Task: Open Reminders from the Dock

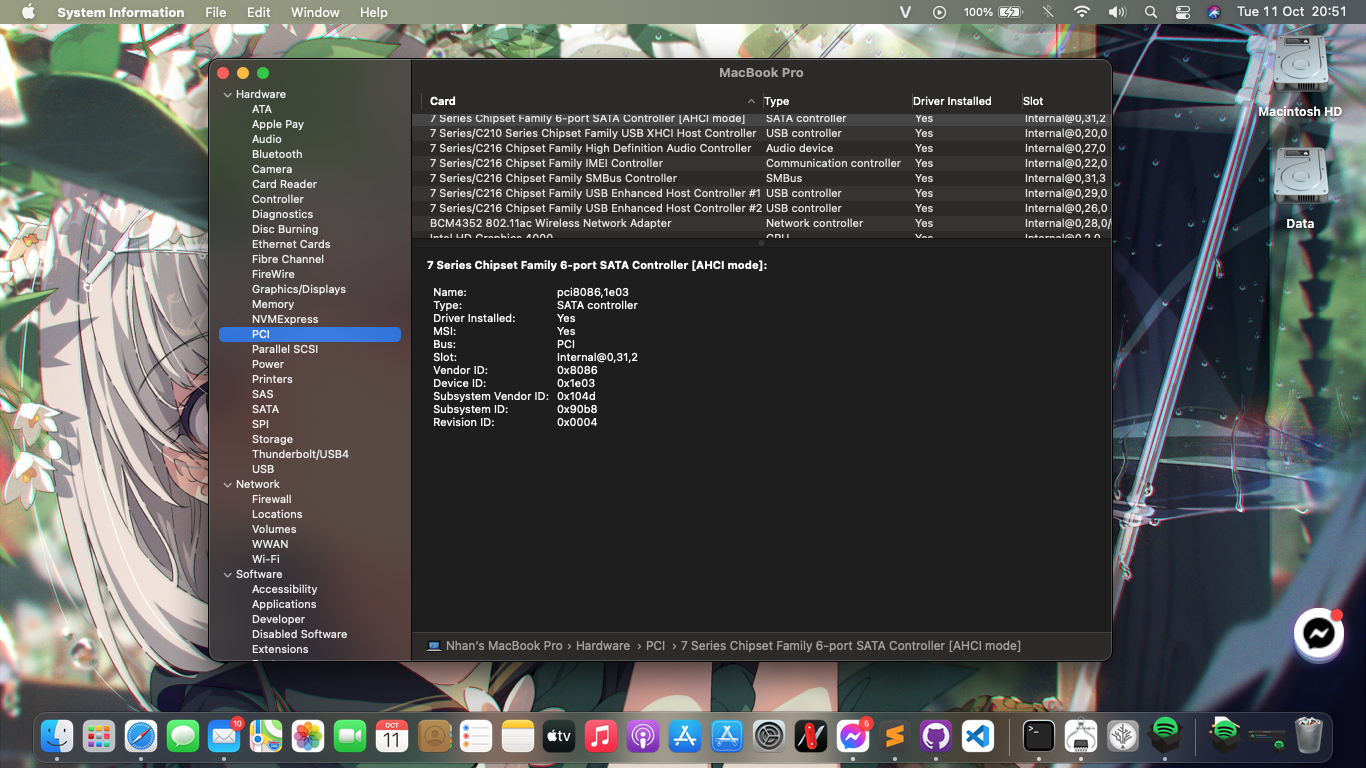Action: tap(476, 737)
